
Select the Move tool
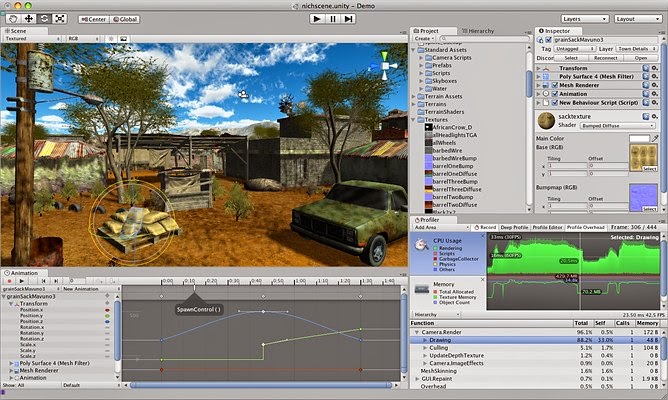click(29, 19)
